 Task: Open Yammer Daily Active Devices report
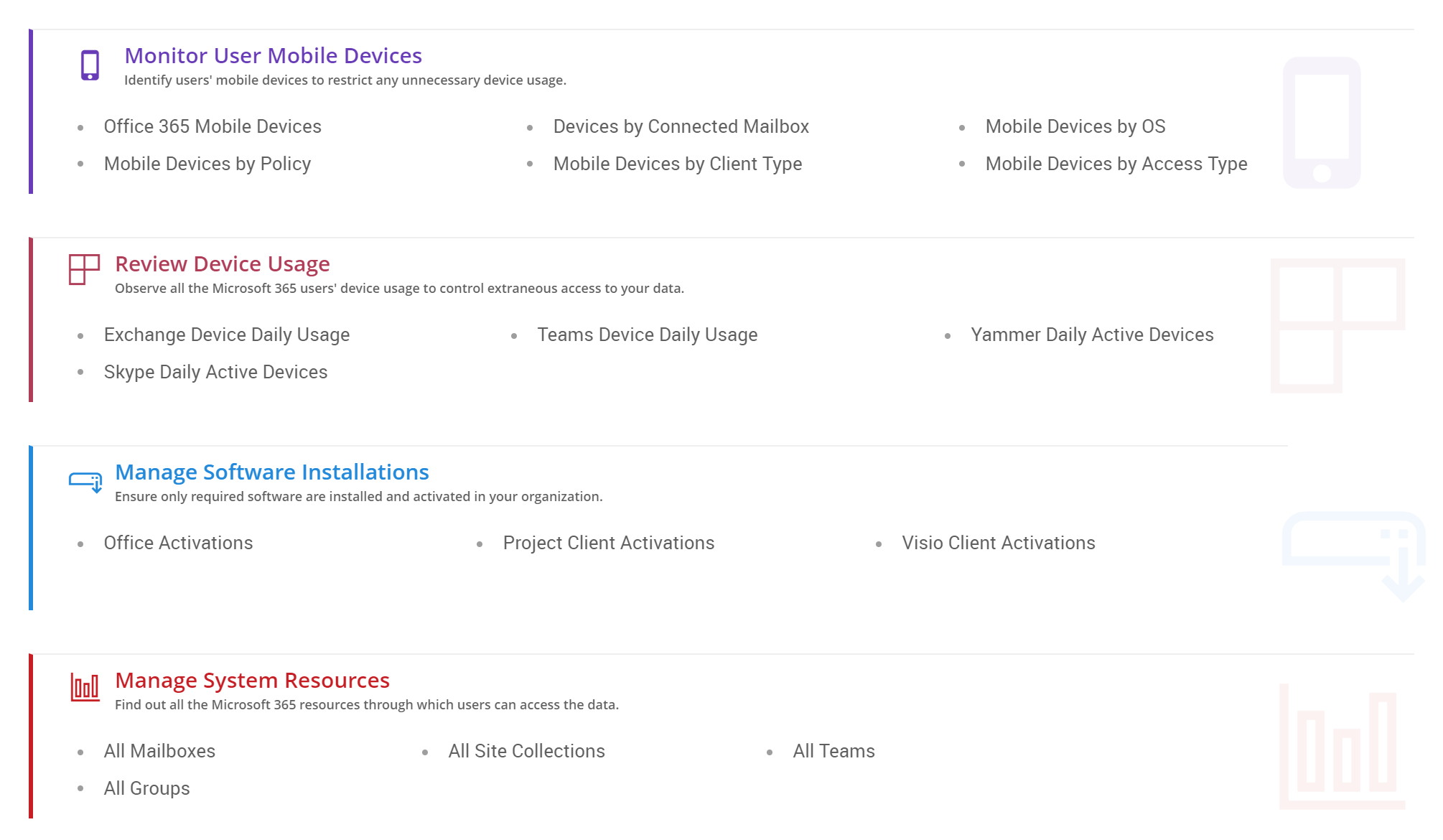click(1091, 335)
